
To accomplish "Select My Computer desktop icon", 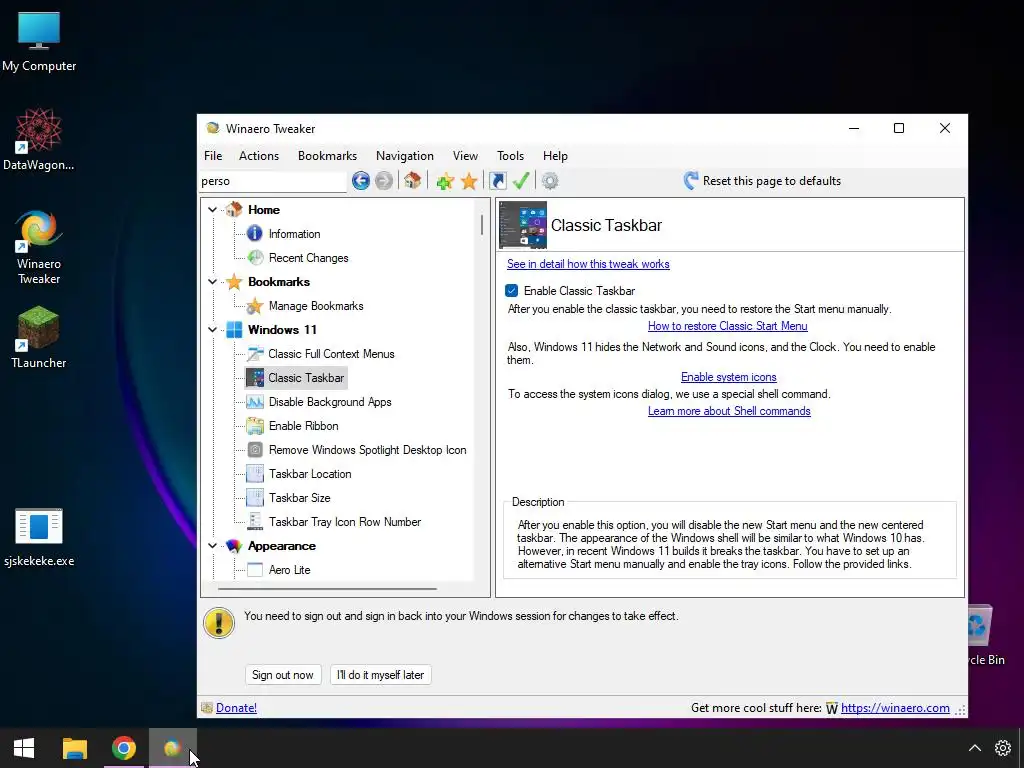I will point(39,42).
